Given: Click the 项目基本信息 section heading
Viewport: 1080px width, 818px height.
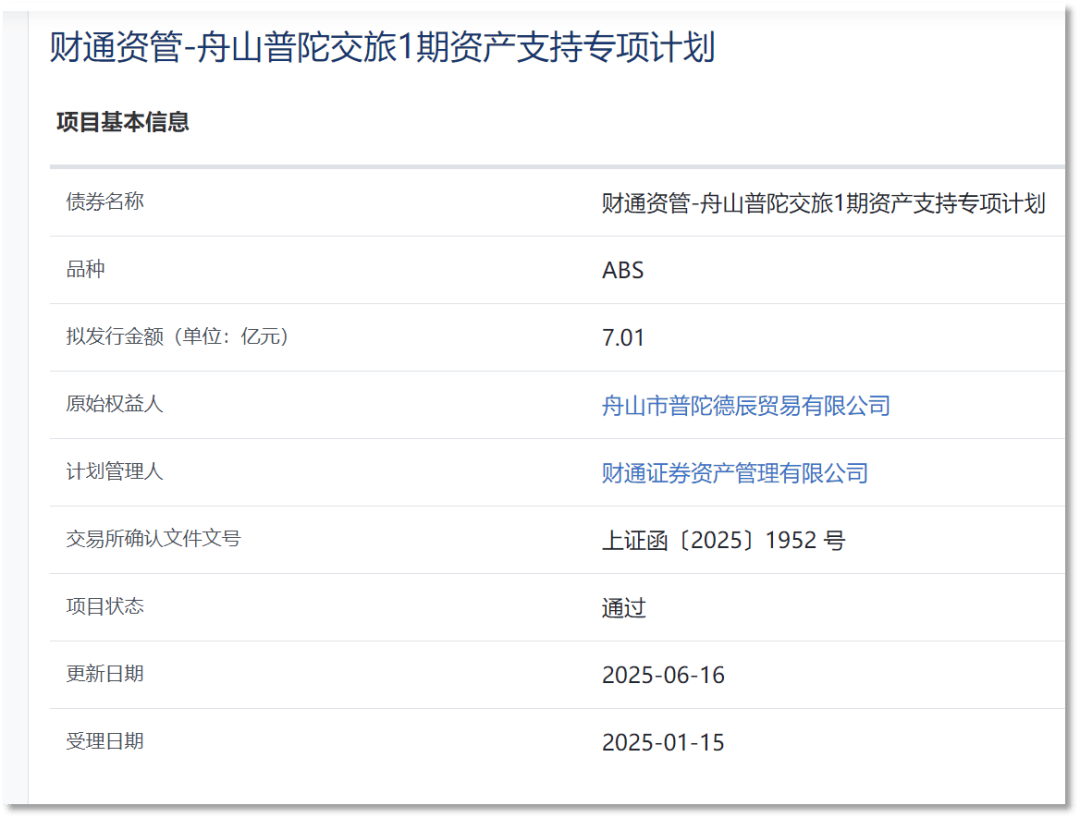Looking at the screenshot, I should click(x=123, y=122).
